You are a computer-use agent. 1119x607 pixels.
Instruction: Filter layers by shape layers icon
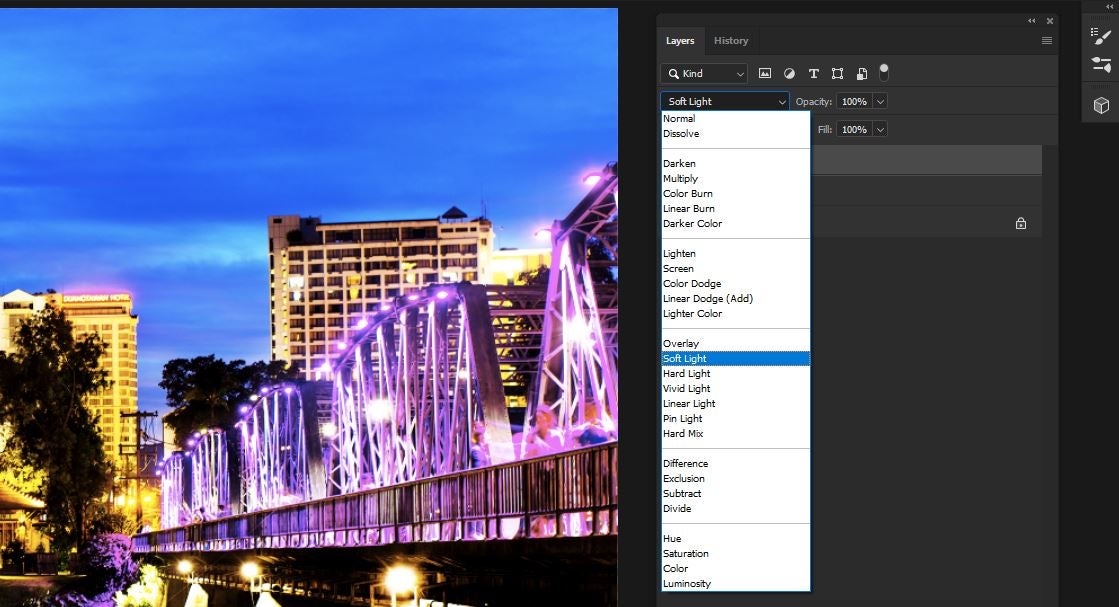(839, 72)
